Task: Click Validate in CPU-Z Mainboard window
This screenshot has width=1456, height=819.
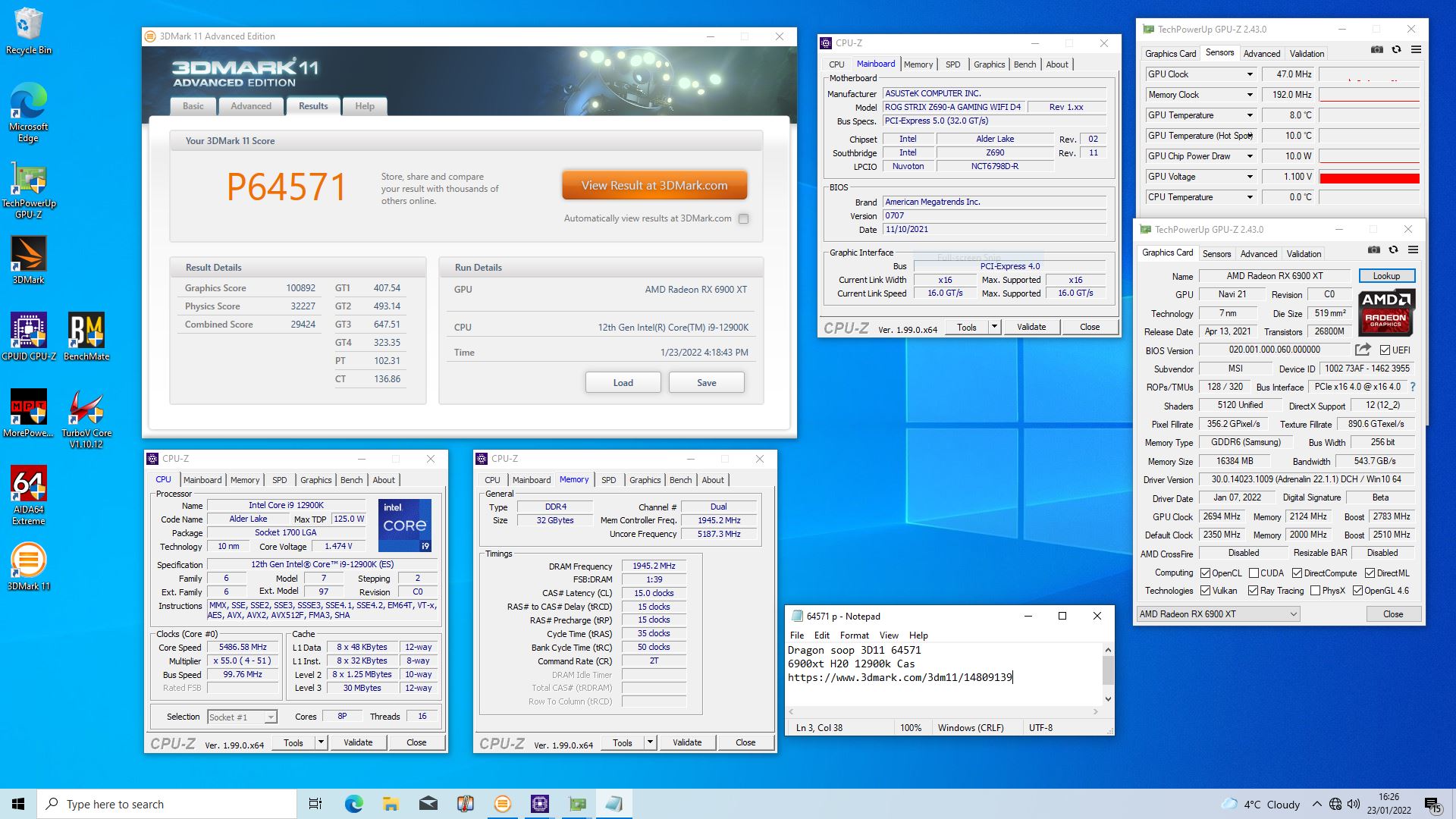Action: point(1031,327)
